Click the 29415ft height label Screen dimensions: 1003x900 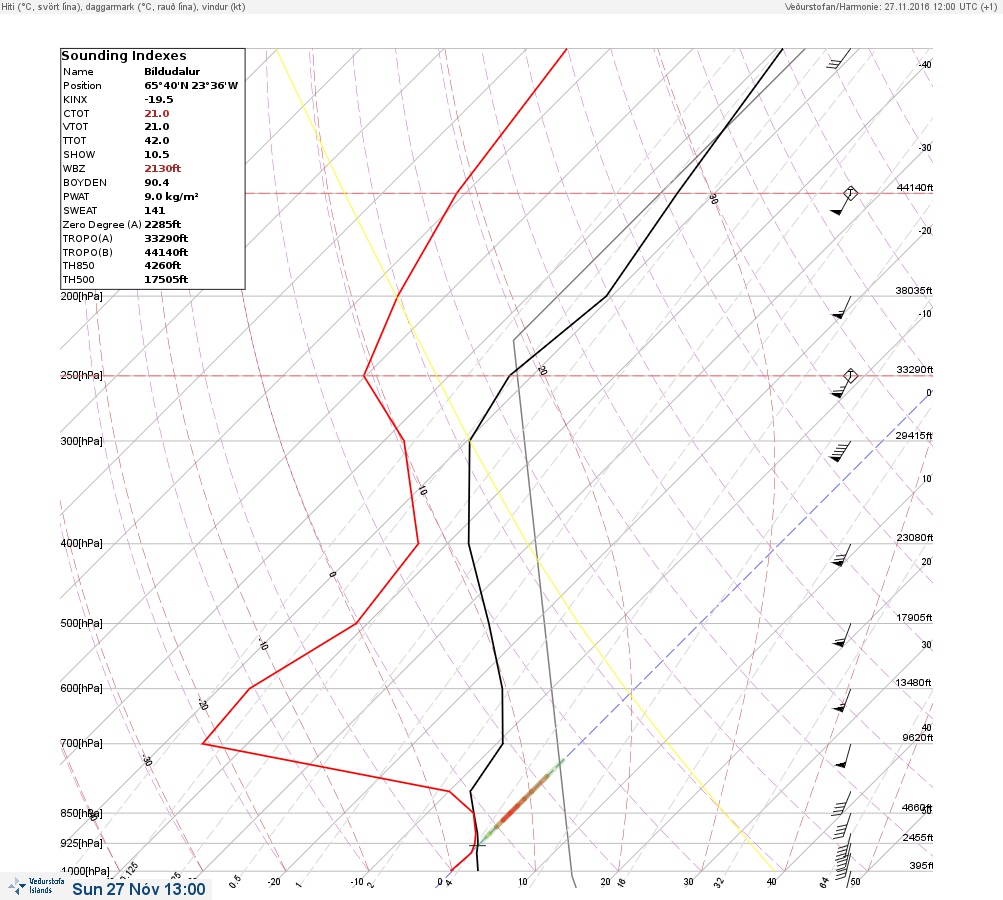point(913,436)
